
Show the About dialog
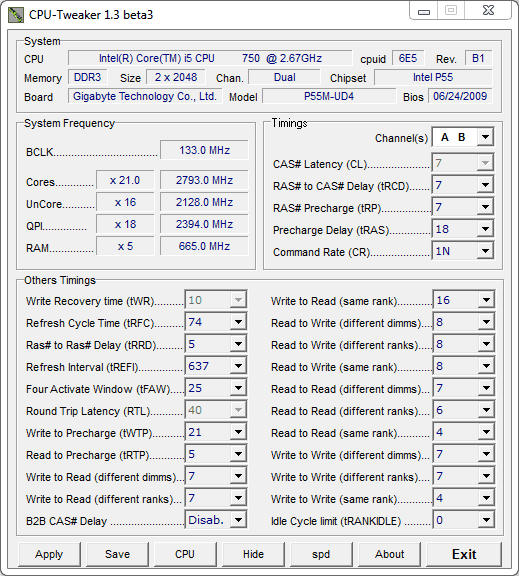tap(389, 554)
